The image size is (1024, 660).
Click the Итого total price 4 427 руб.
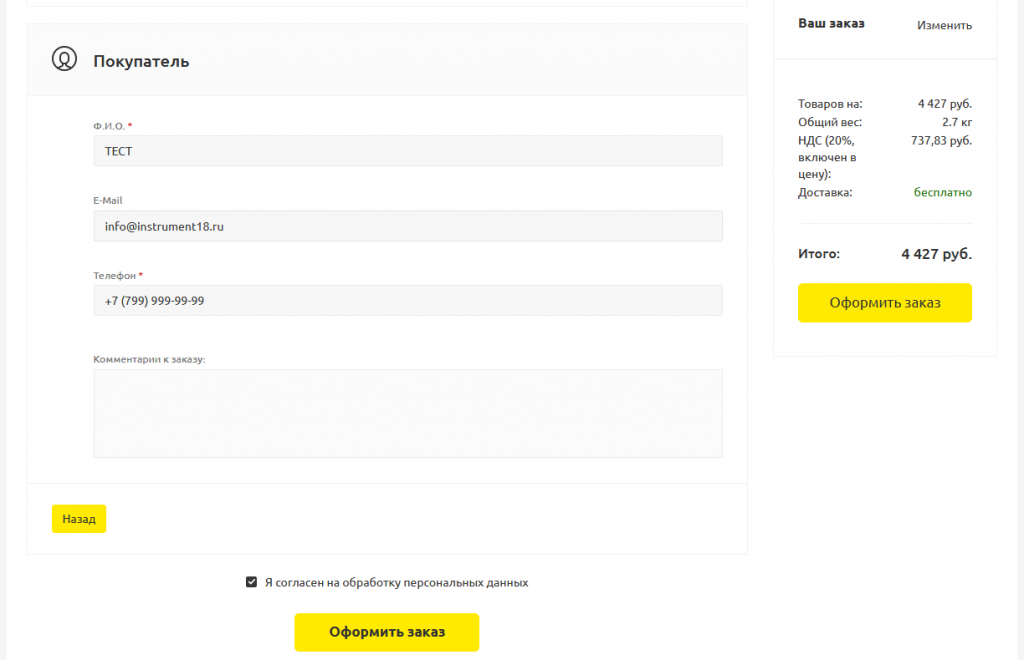click(x=936, y=254)
